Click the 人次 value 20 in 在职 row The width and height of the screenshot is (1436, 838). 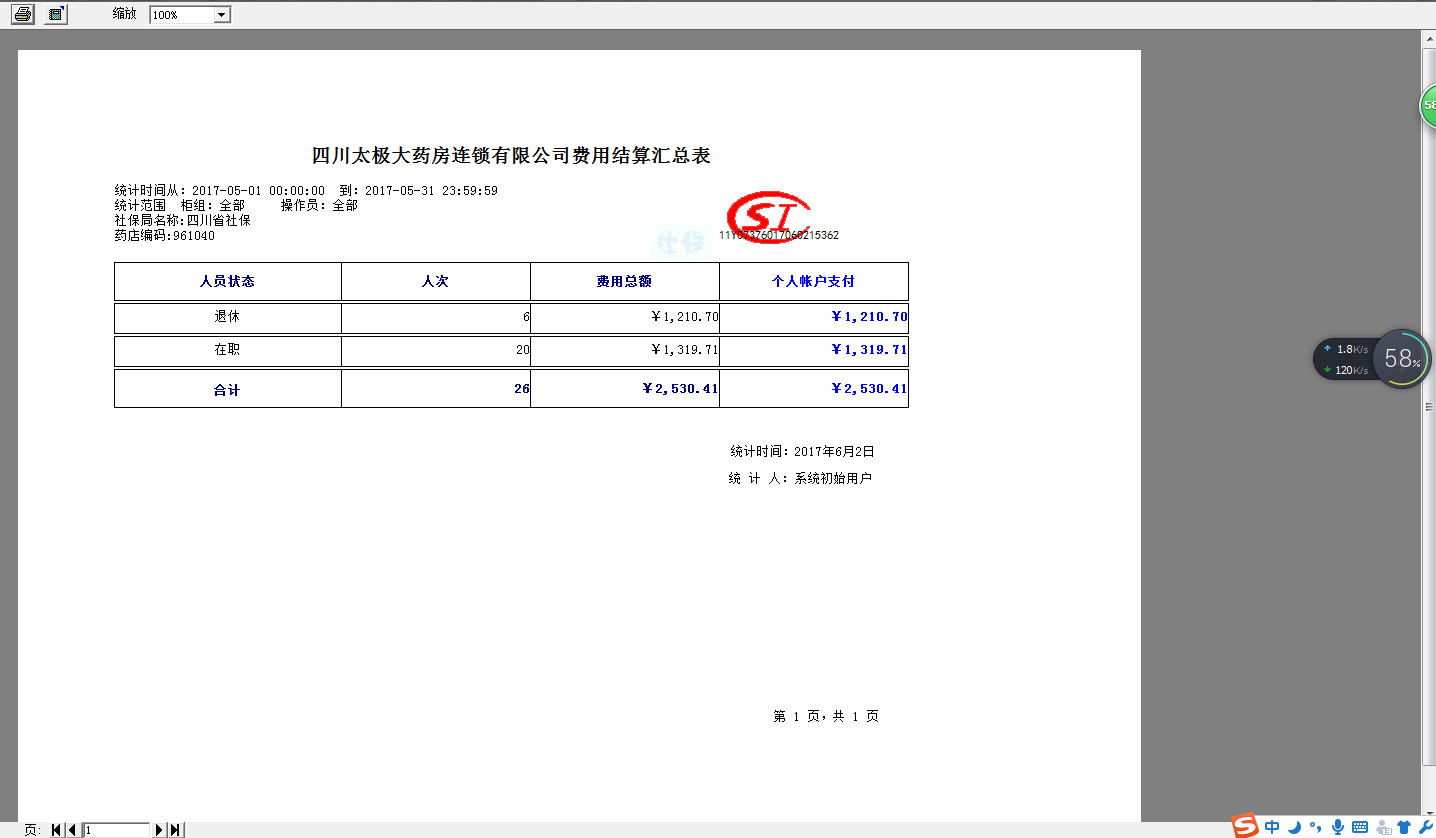(x=436, y=350)
